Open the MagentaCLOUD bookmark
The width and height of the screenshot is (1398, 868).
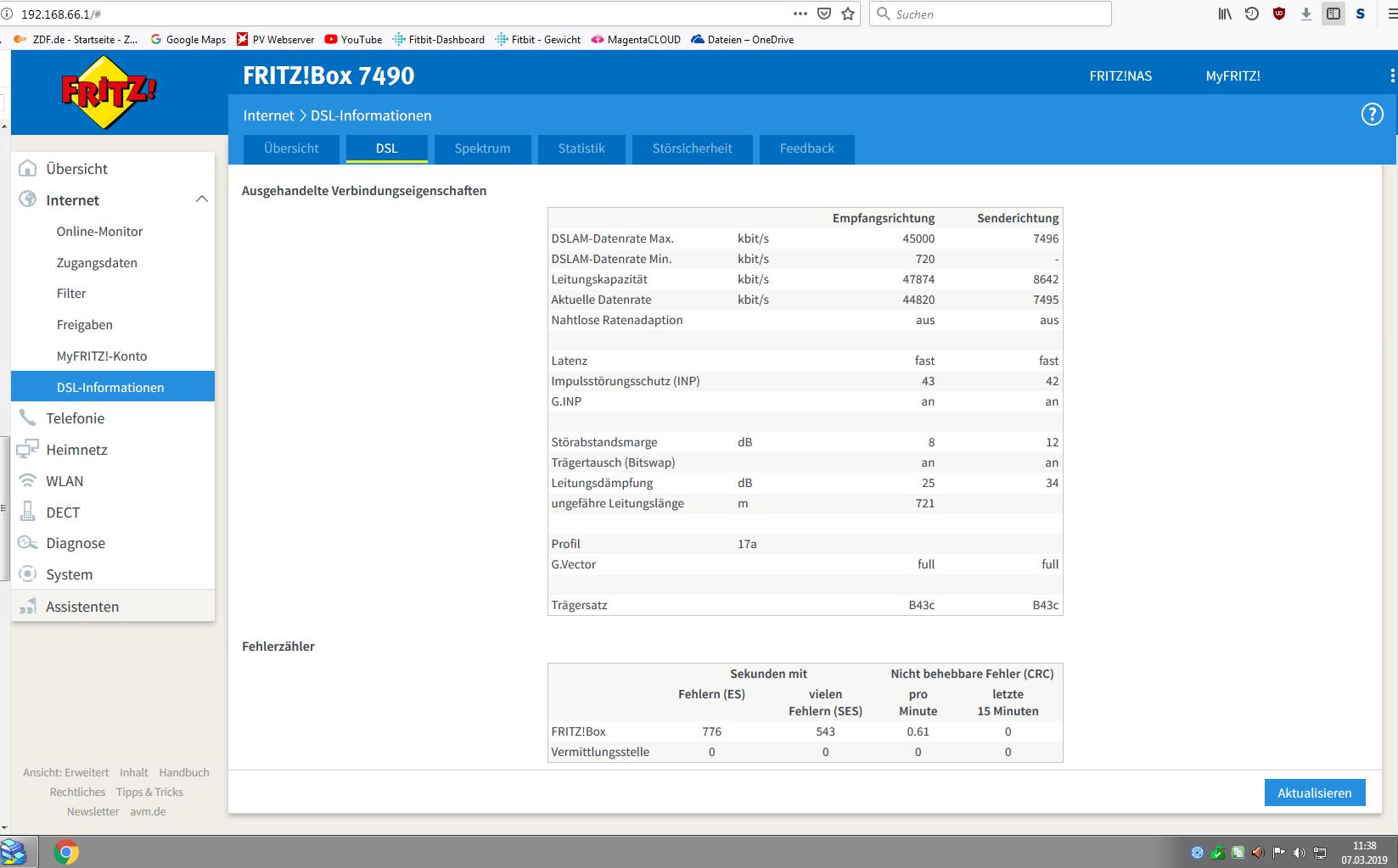tap(636, 39)
